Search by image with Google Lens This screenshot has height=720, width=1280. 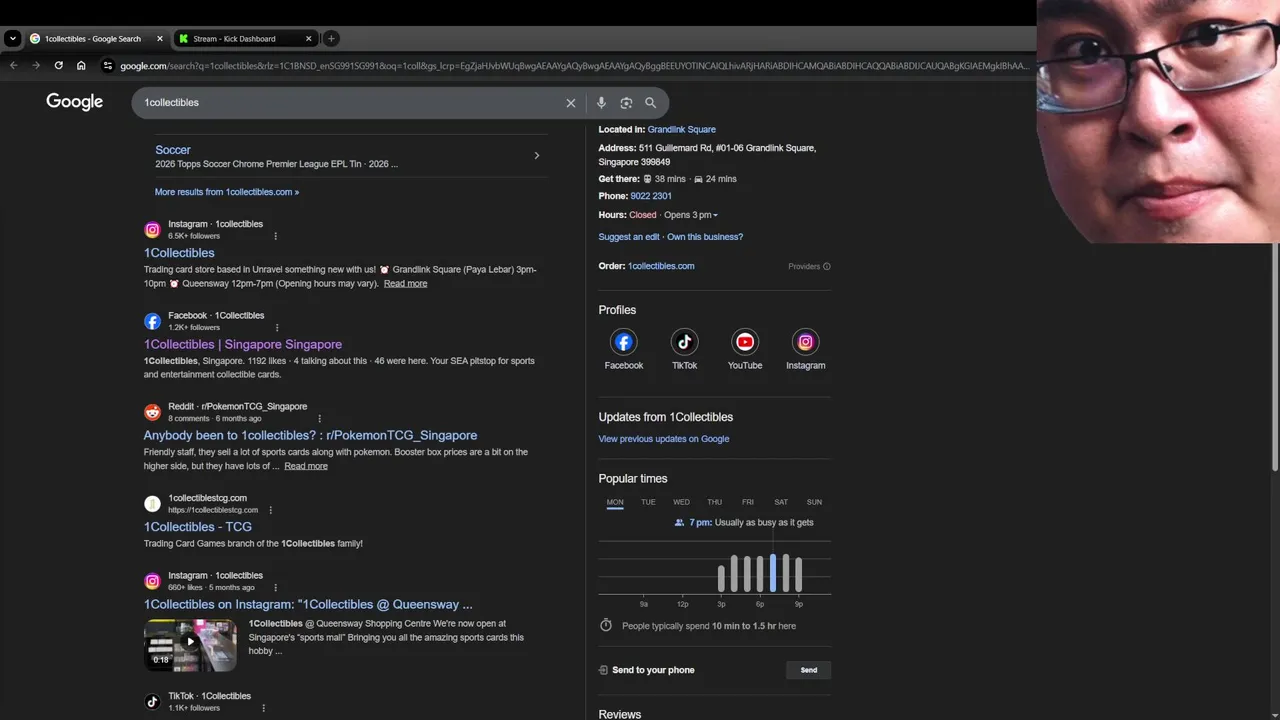[x=626, y=103]
